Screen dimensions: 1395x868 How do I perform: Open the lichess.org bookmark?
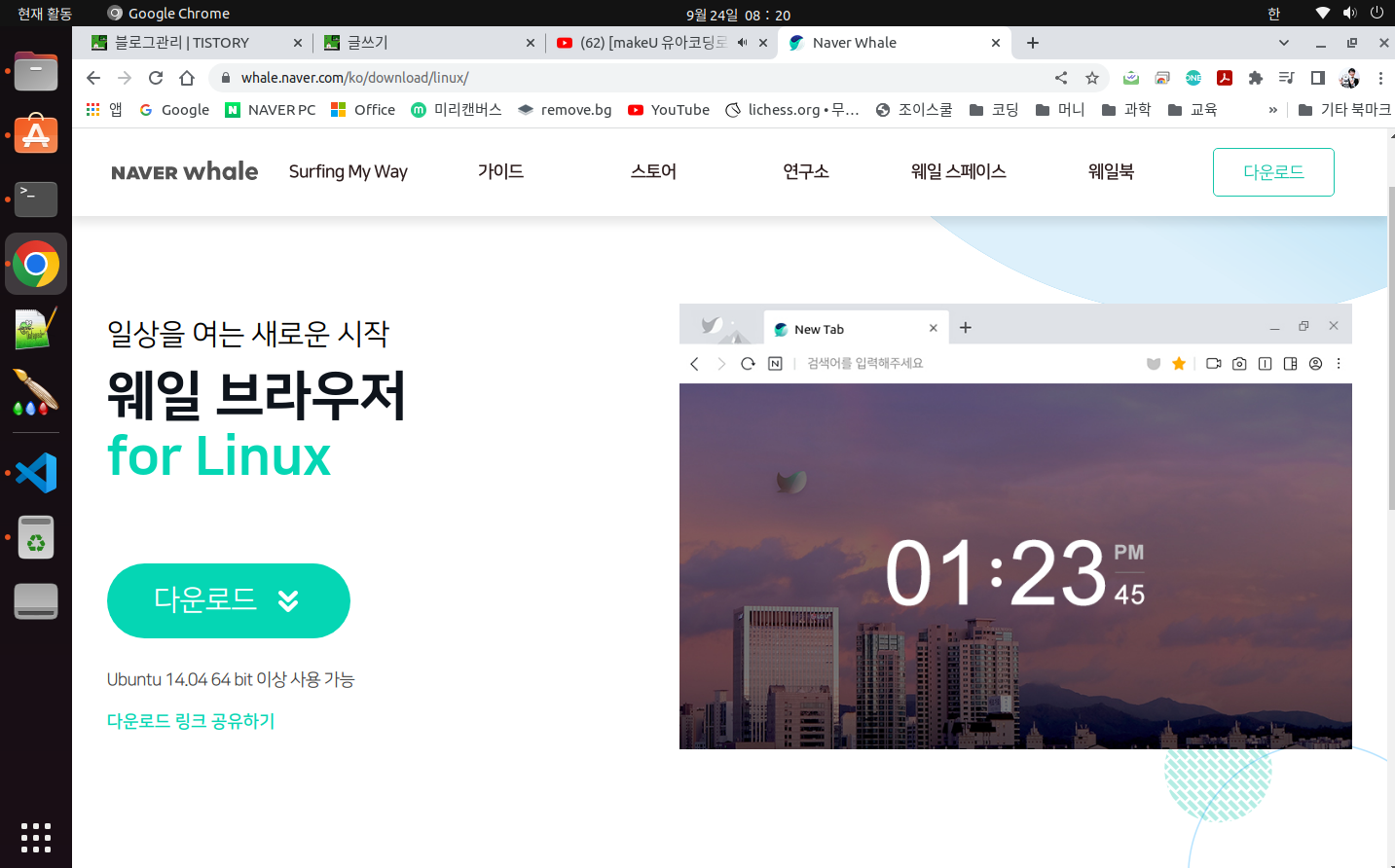(x=792, y=110)
